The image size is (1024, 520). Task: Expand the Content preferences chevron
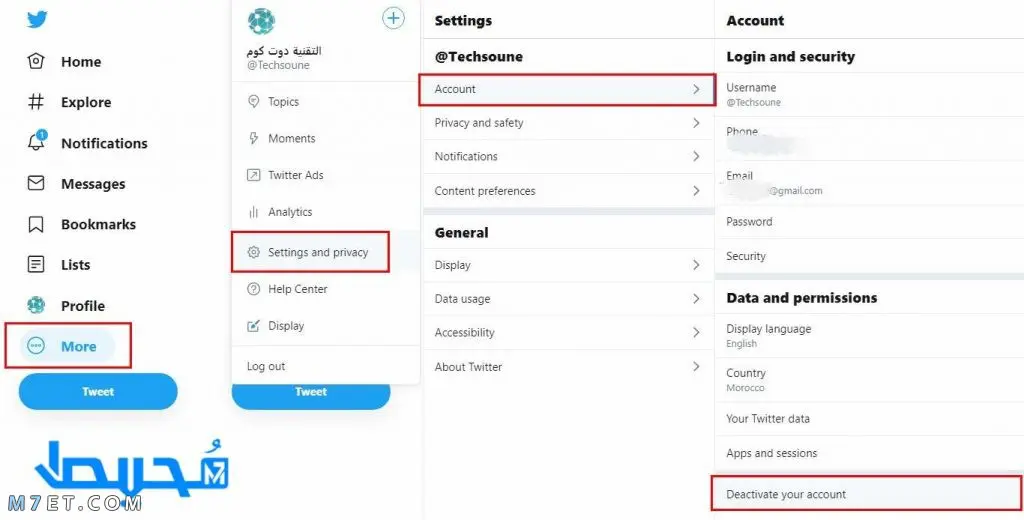point(696,191)
